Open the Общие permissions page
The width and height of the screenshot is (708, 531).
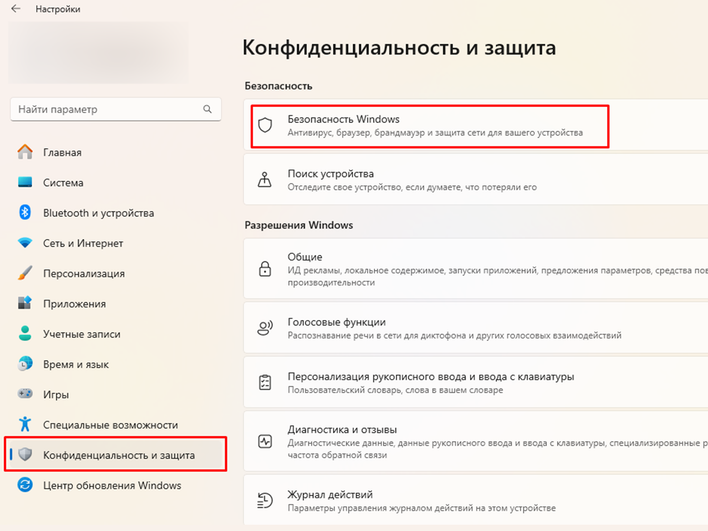coord(476,269)
